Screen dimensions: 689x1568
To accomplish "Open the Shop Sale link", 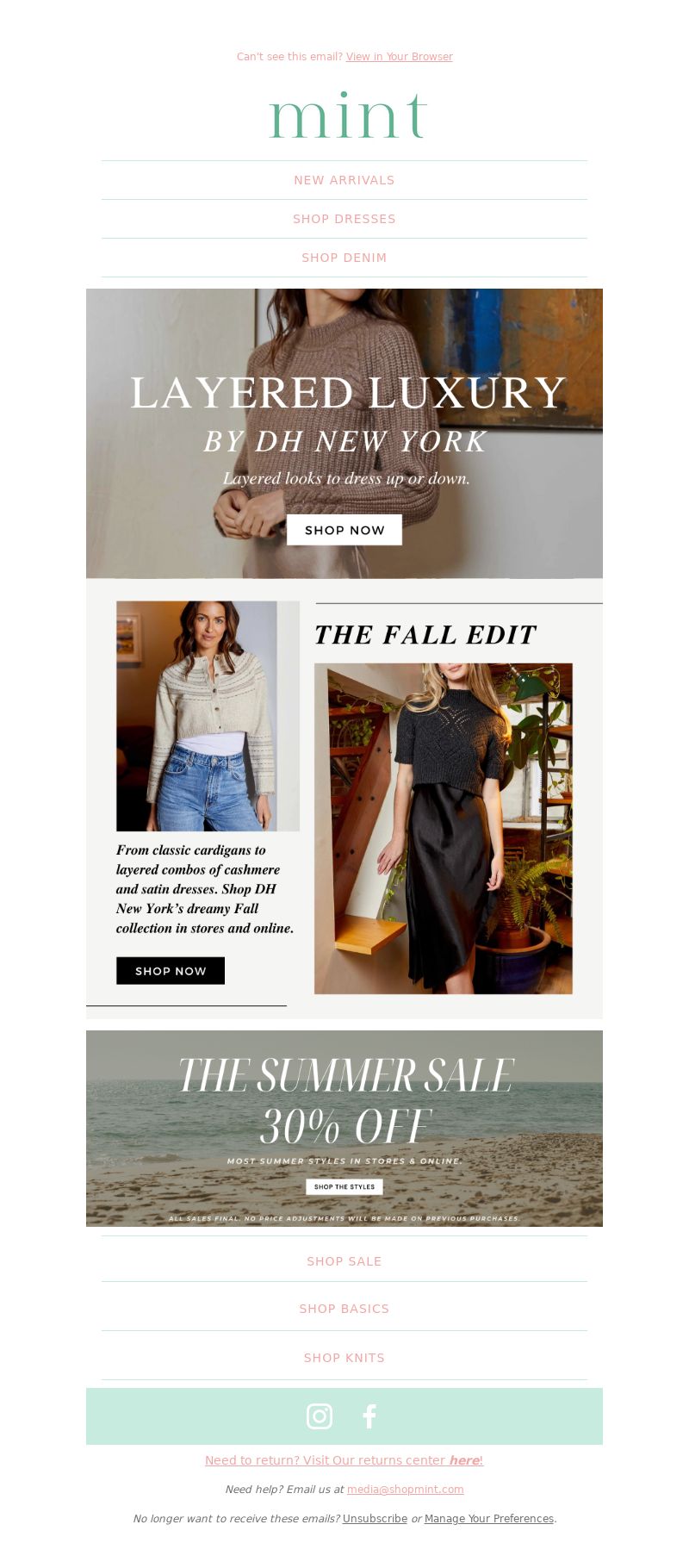I will 344,1261.
